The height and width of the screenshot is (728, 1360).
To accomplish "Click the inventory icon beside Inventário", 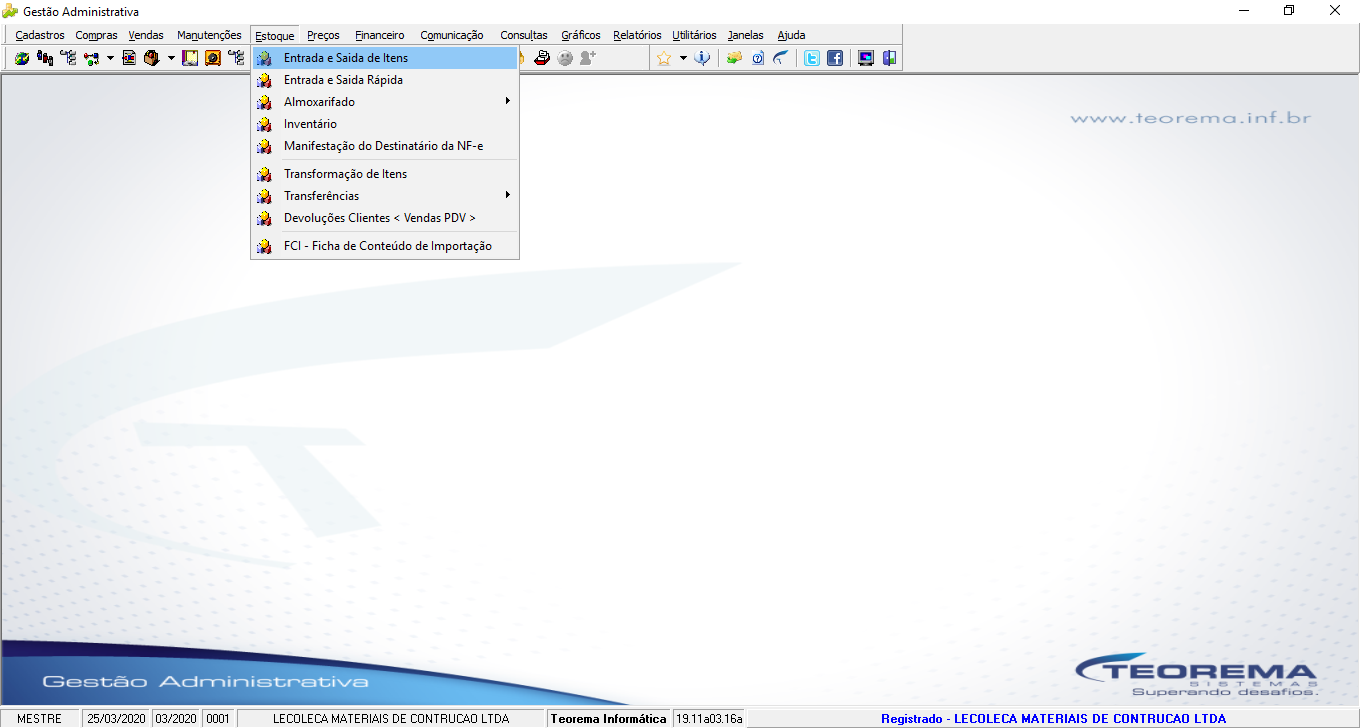I will tap(264, 124).
